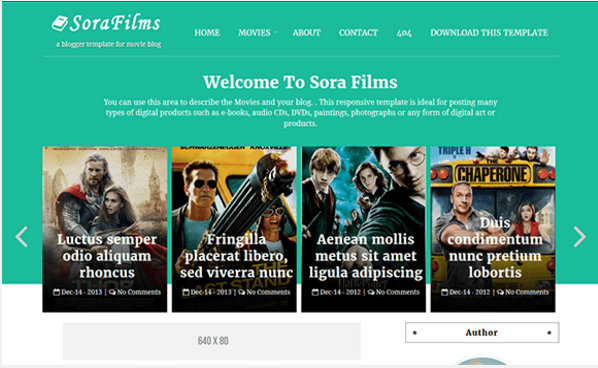Expand the Movies menu dropdown arrow
The height and width of the screenshot is (368, 598).
point(275,33)
